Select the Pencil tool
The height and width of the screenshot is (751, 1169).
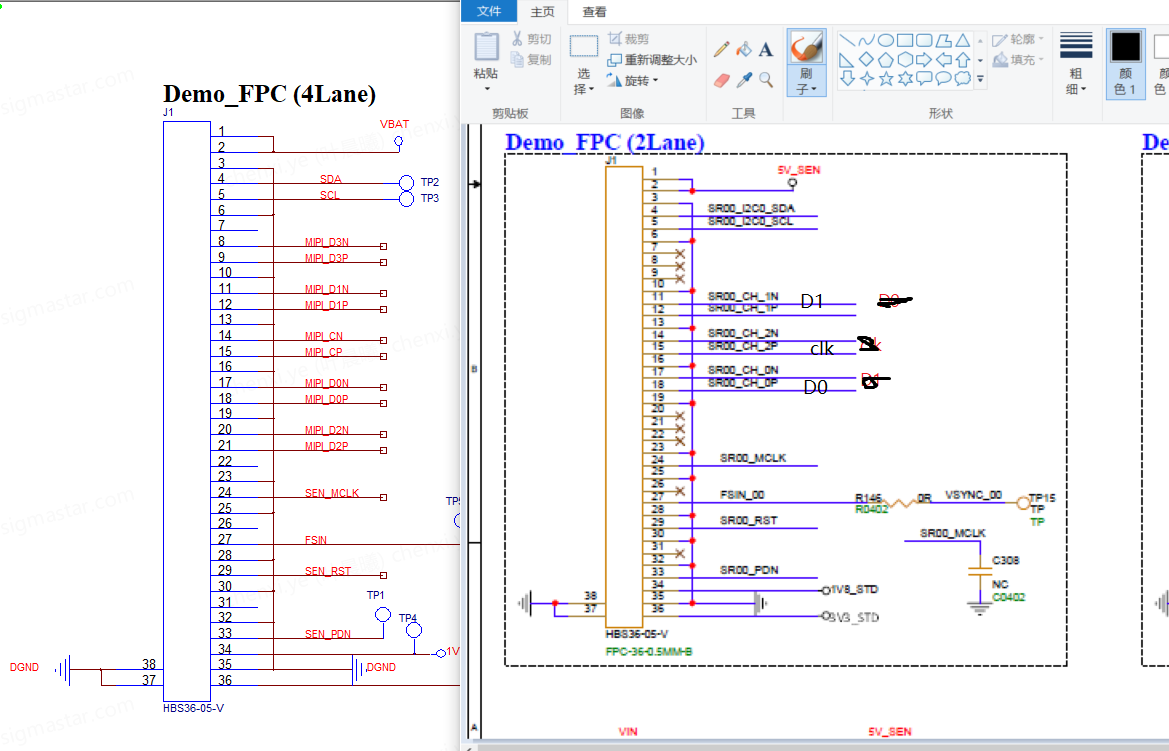coord(721,49)
